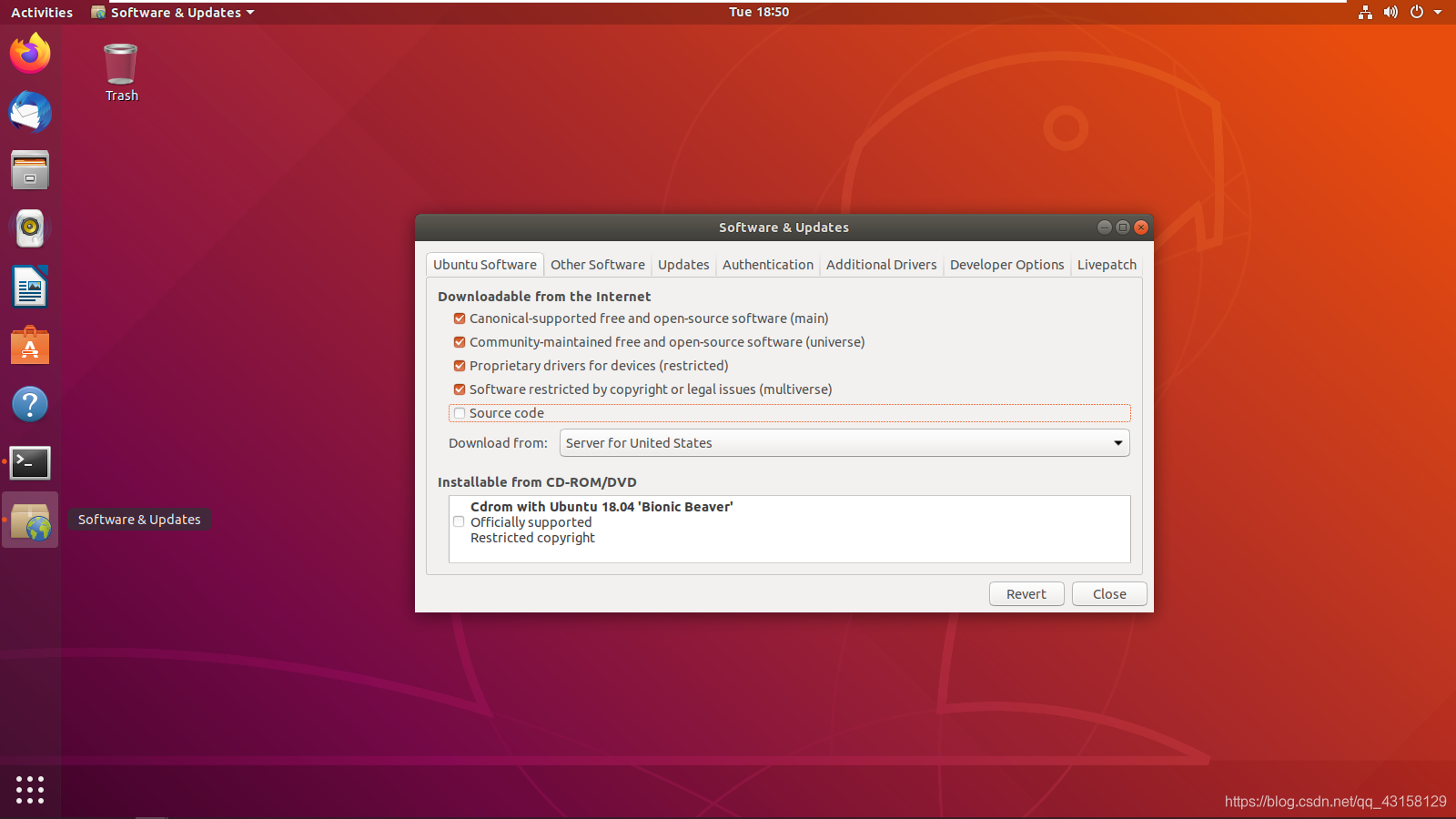The width and height of the screenshot is (1456, 819).
Task: Click the 'Restricted copyright' text
Action: [532, 538]
